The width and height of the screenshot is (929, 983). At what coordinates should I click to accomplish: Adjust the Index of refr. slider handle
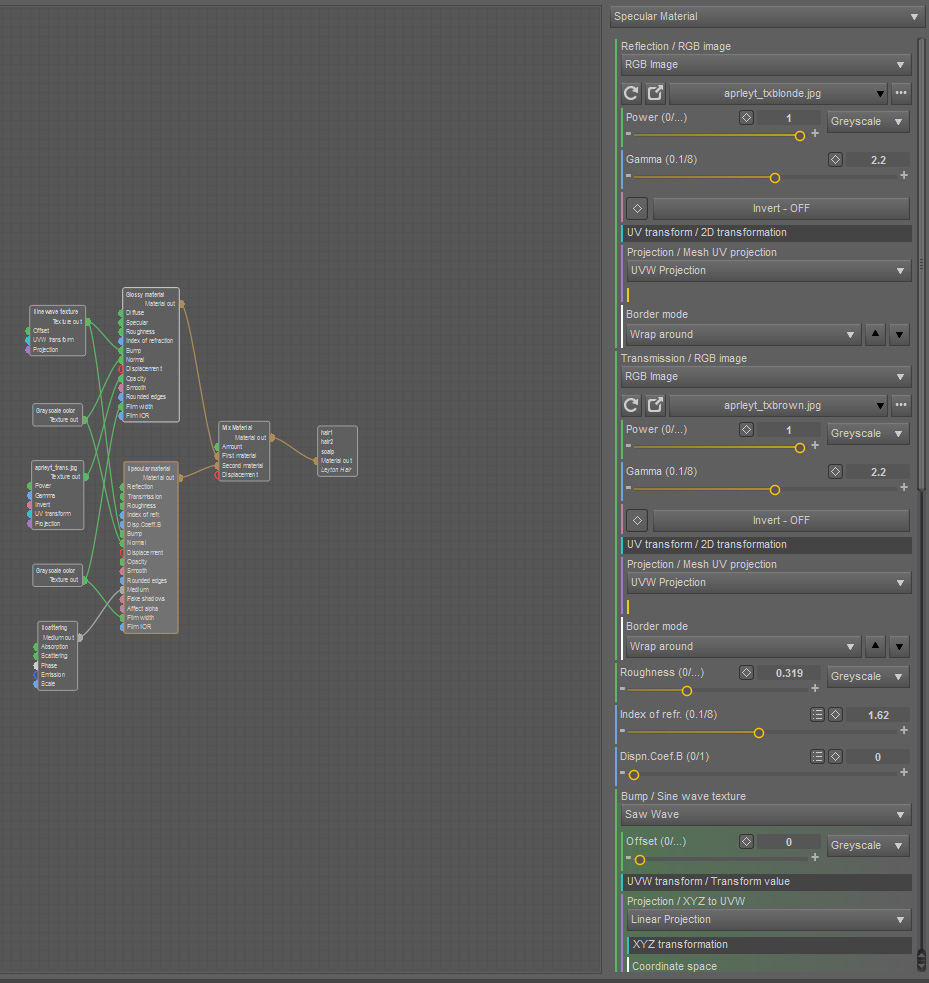759,733
